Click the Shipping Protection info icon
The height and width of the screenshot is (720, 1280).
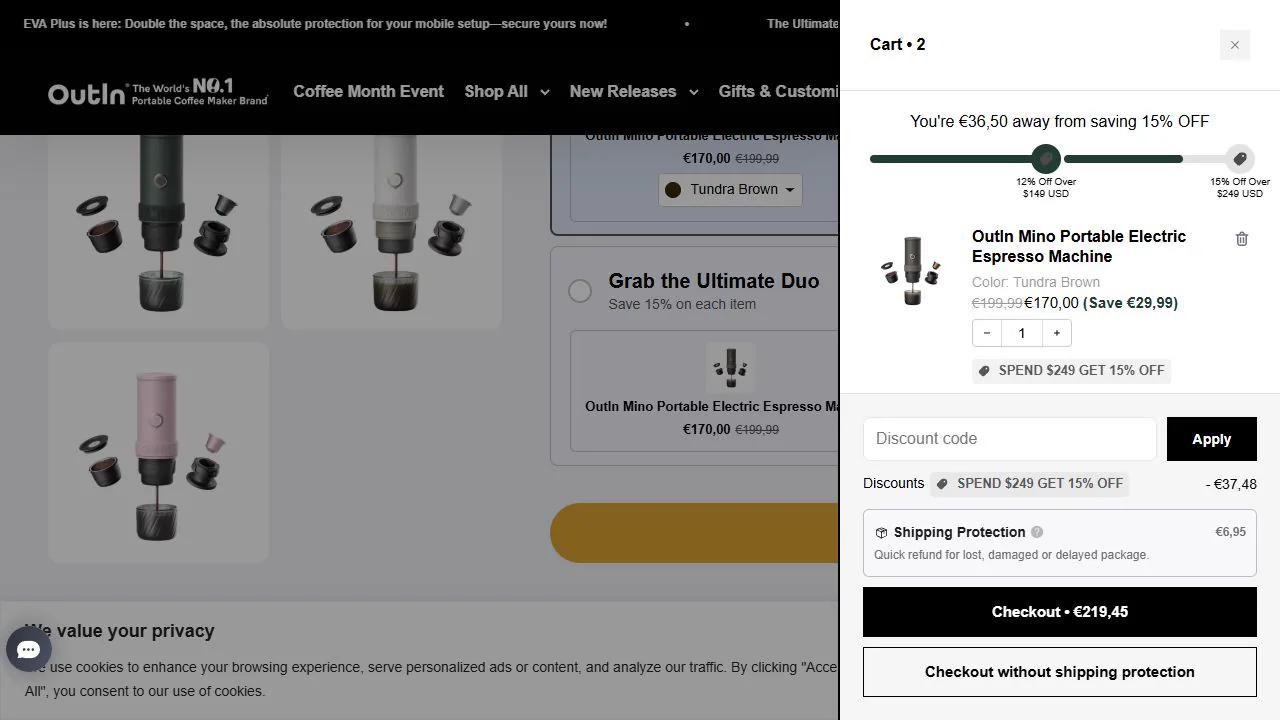[x=1037, y=532]
